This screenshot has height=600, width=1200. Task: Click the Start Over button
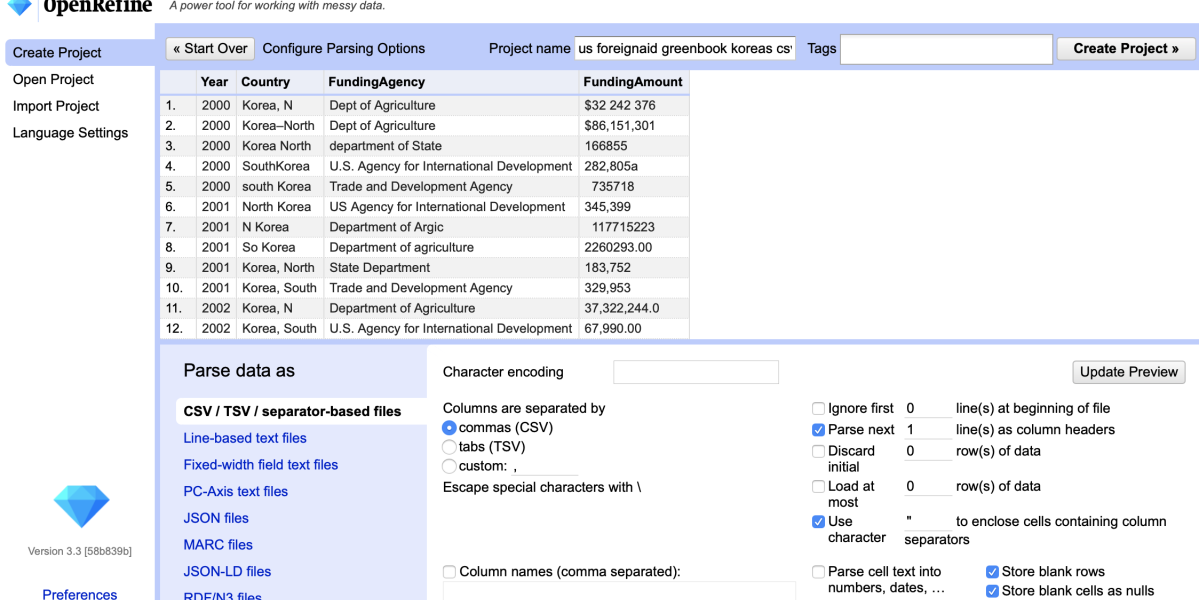[210, 48]
